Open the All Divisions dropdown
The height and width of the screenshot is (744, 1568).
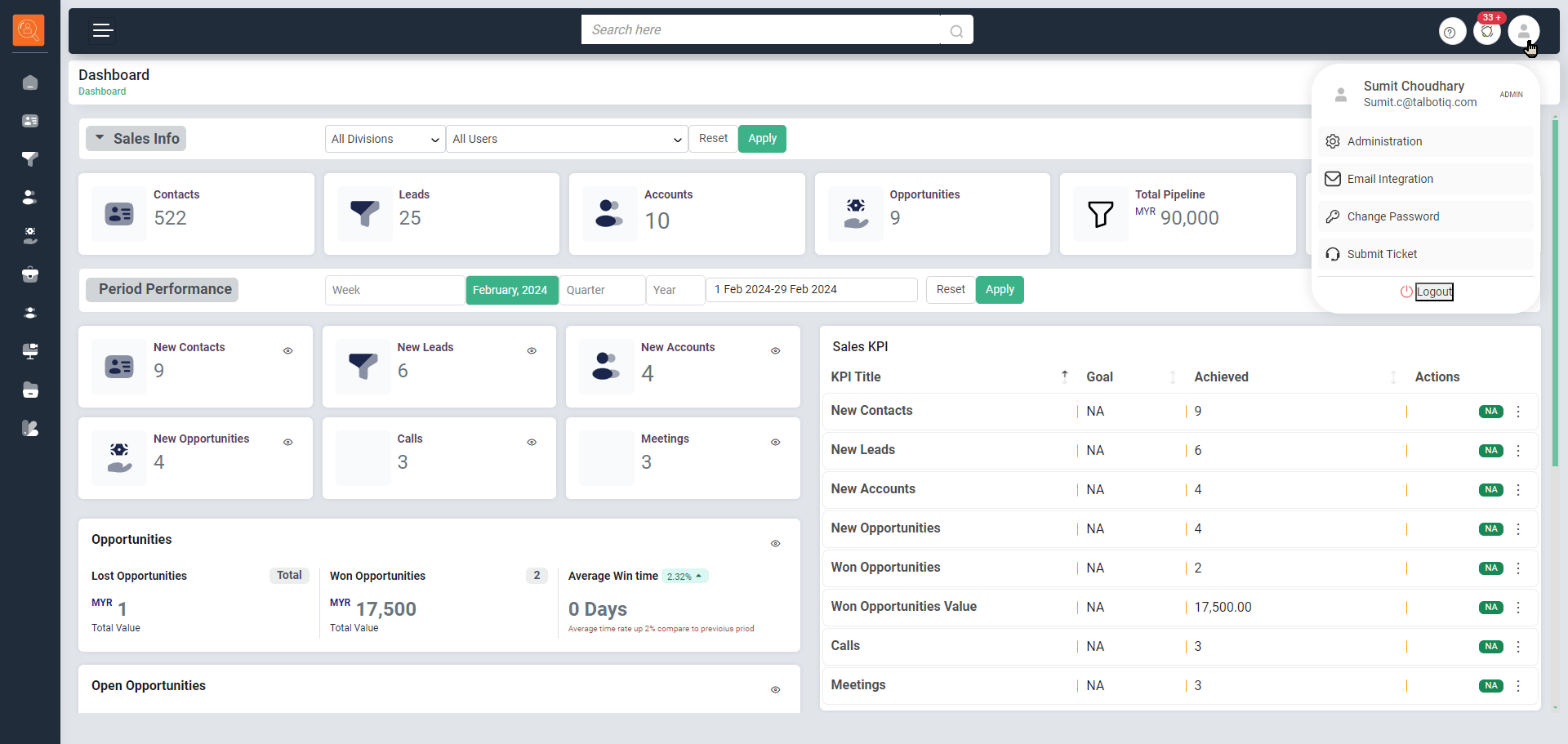click(x=385, y=139)
